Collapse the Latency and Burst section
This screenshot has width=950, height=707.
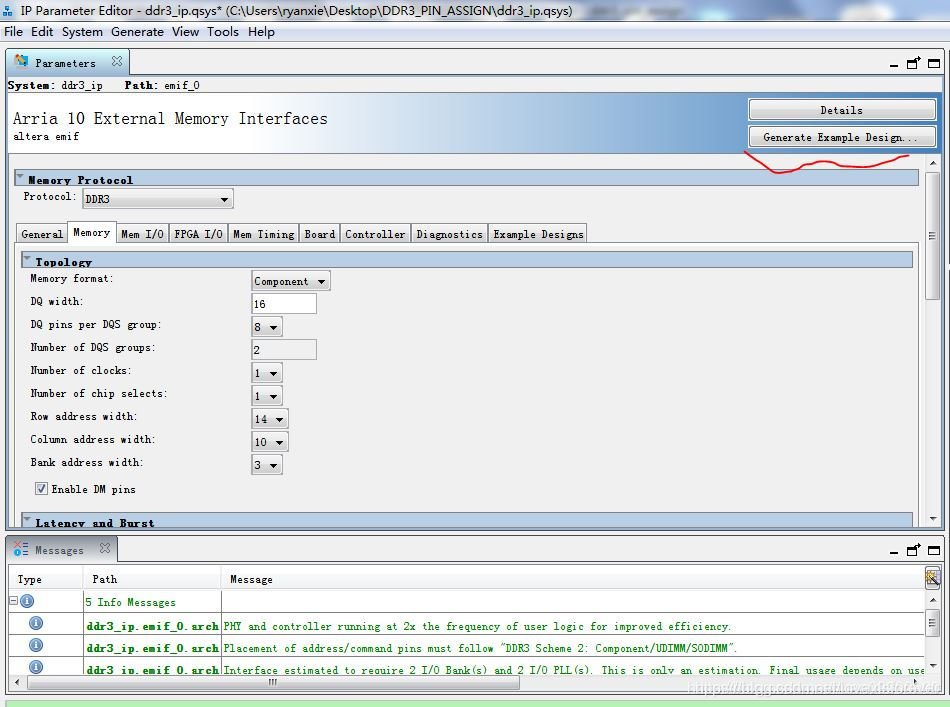(x=27, y=520)
